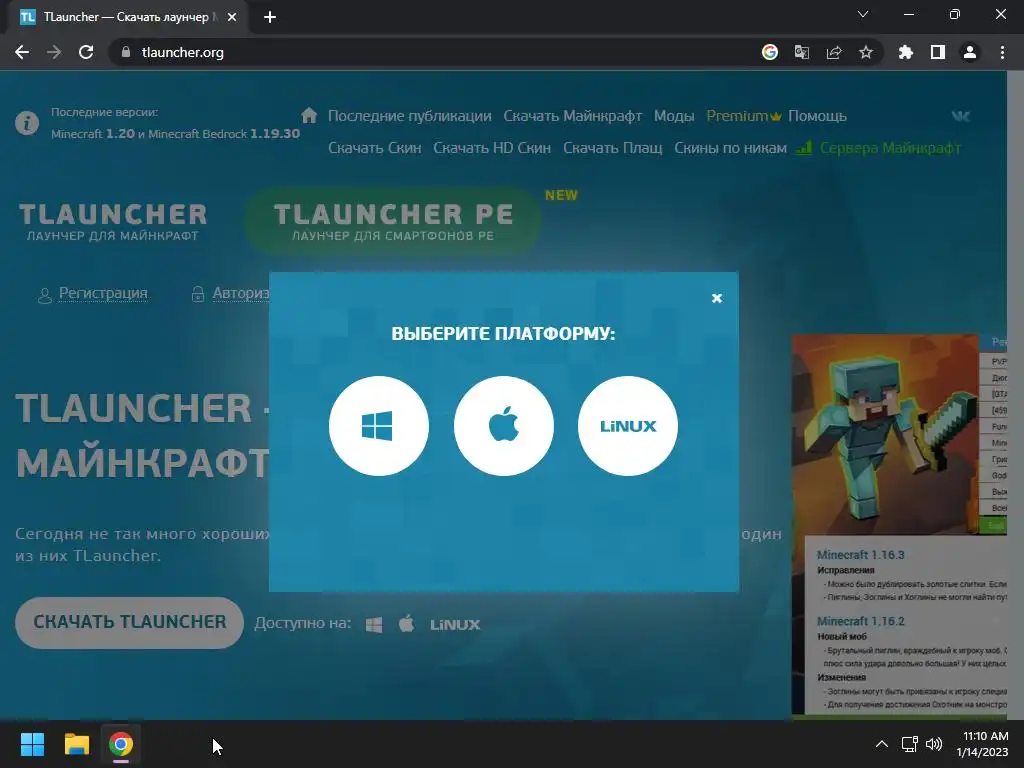
Task: Click the launcher screenshot thumbnail
Action: (899, 525)
